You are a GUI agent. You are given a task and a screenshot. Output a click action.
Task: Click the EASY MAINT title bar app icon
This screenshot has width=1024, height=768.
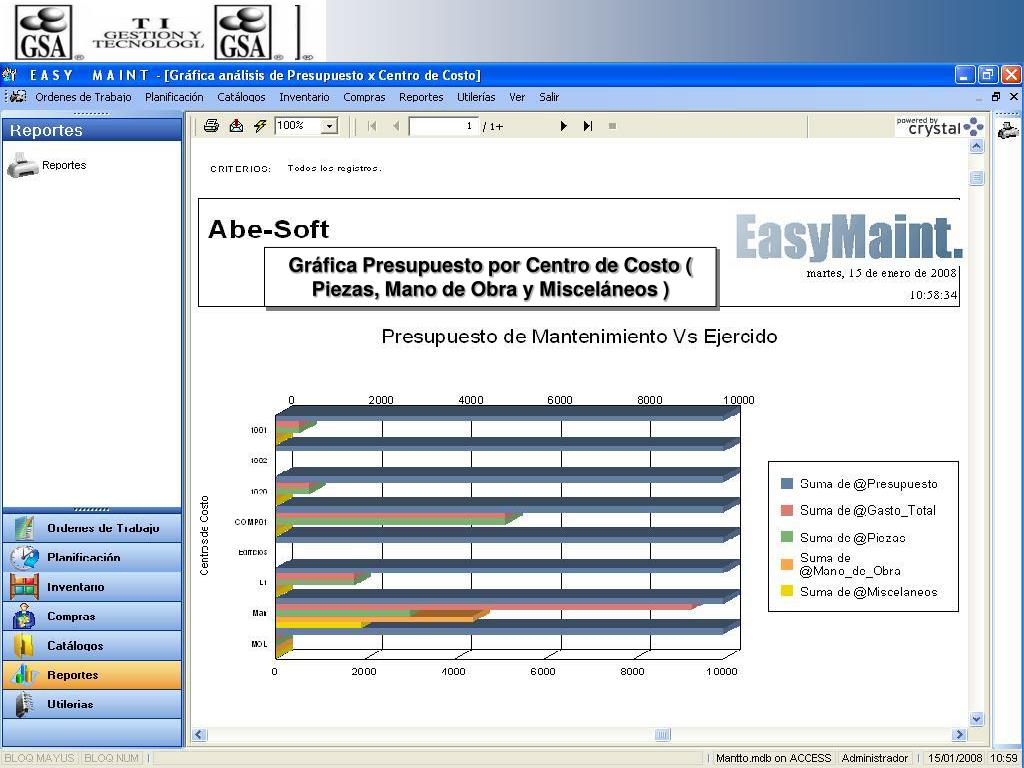coord(10,75)
